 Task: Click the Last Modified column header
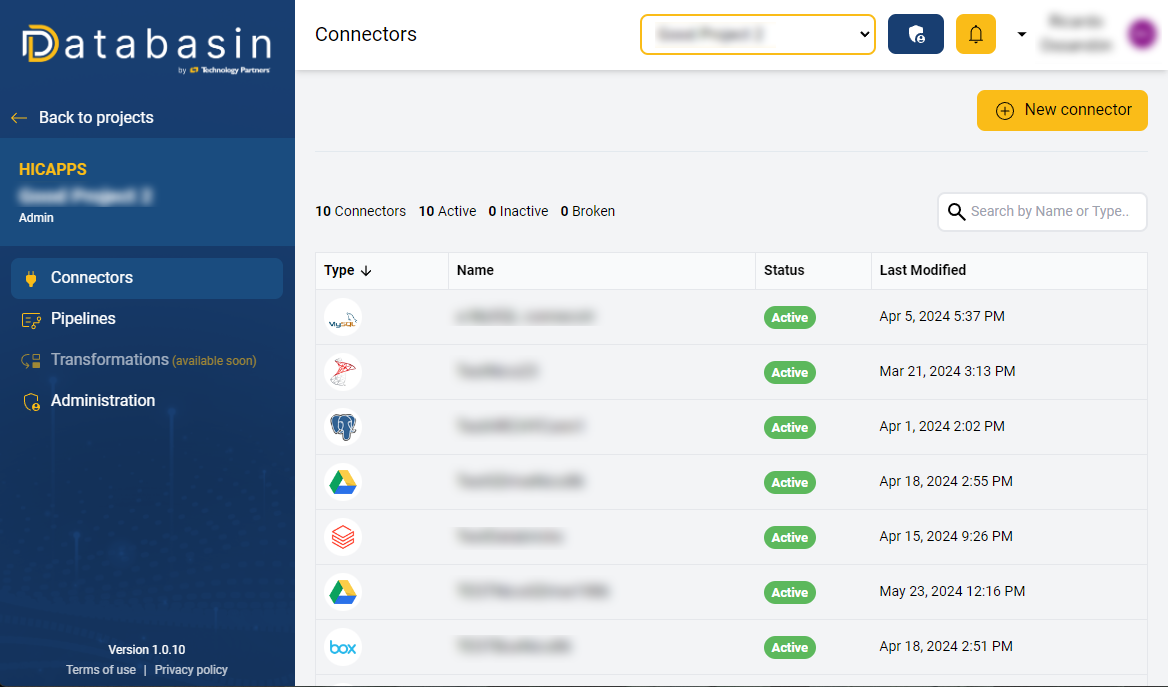click(922, 270)
